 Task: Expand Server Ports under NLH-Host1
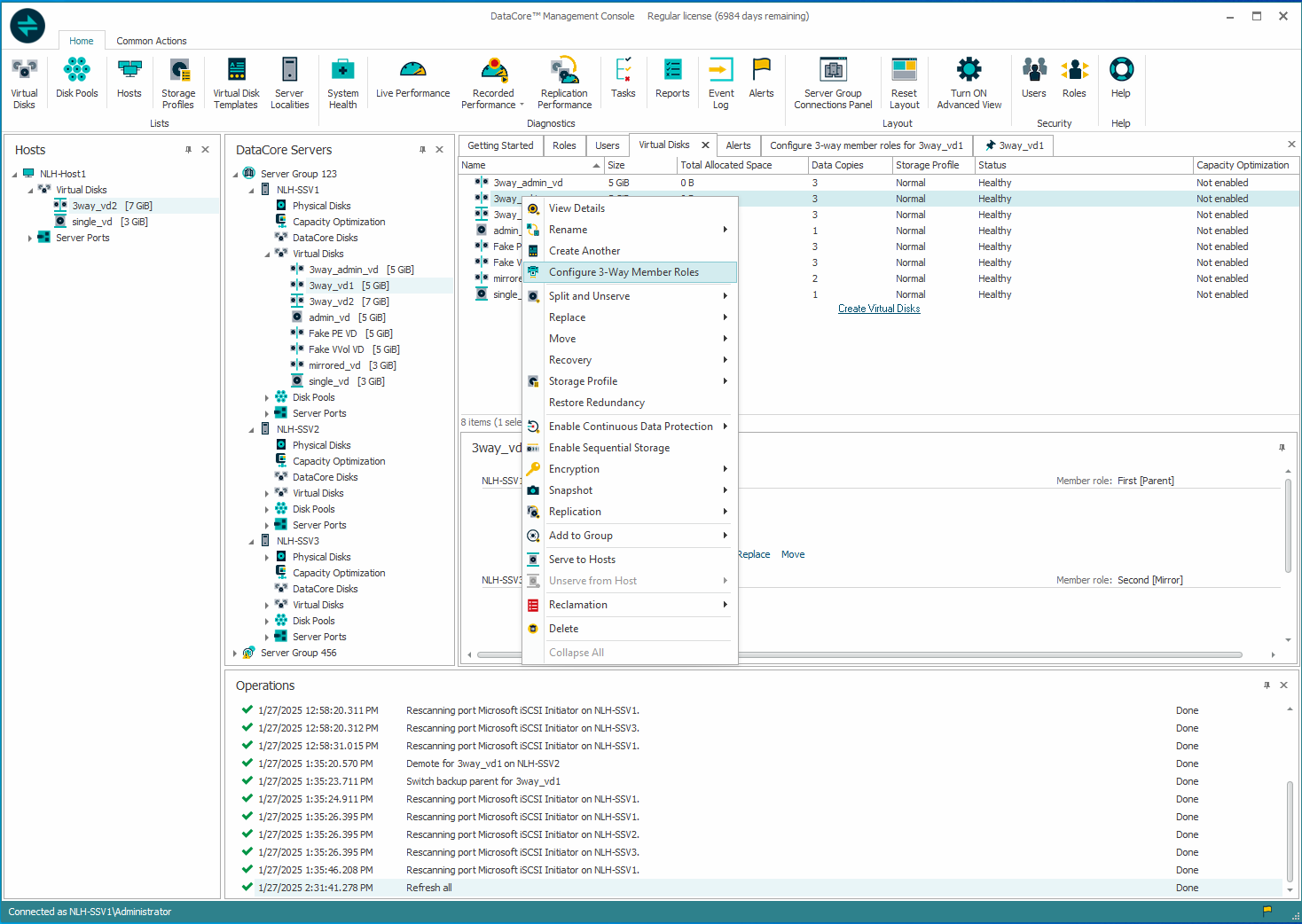[30, 239]
